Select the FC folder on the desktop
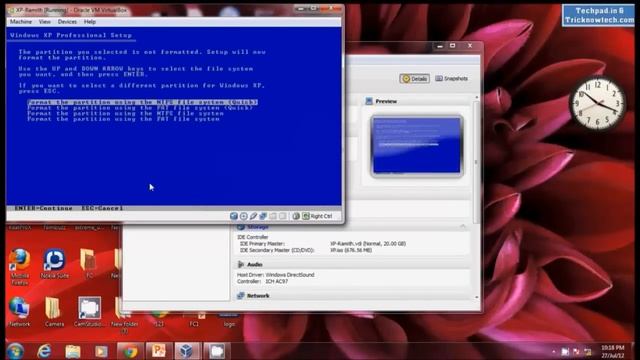Viewport: 640px width, 360px height. pos(88,264)
